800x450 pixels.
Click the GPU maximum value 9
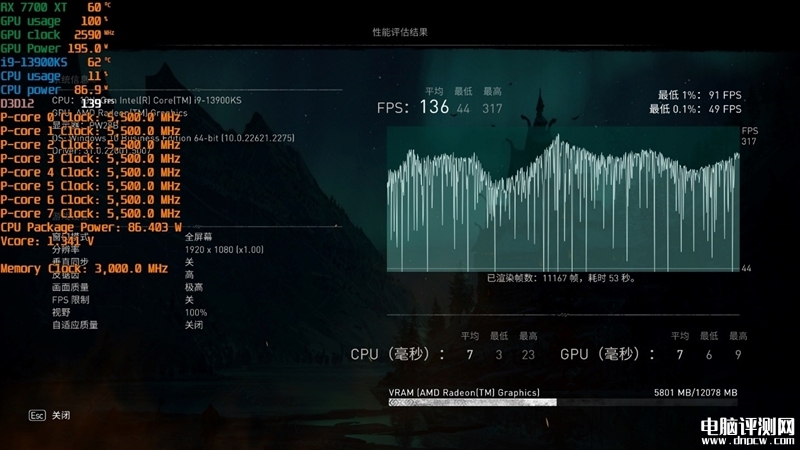pos(738,355)
